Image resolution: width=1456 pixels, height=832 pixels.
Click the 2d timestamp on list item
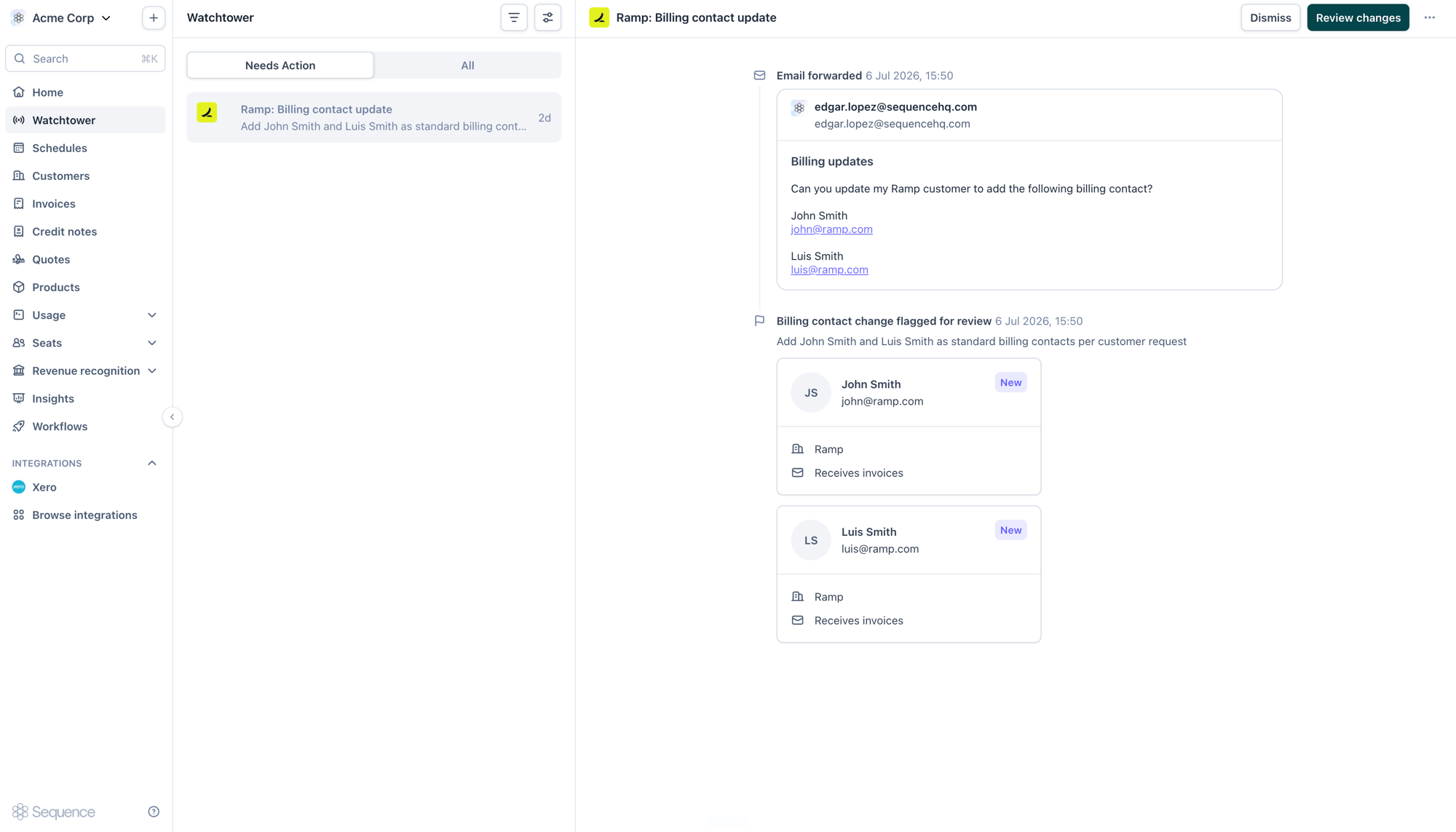(545, 118)
